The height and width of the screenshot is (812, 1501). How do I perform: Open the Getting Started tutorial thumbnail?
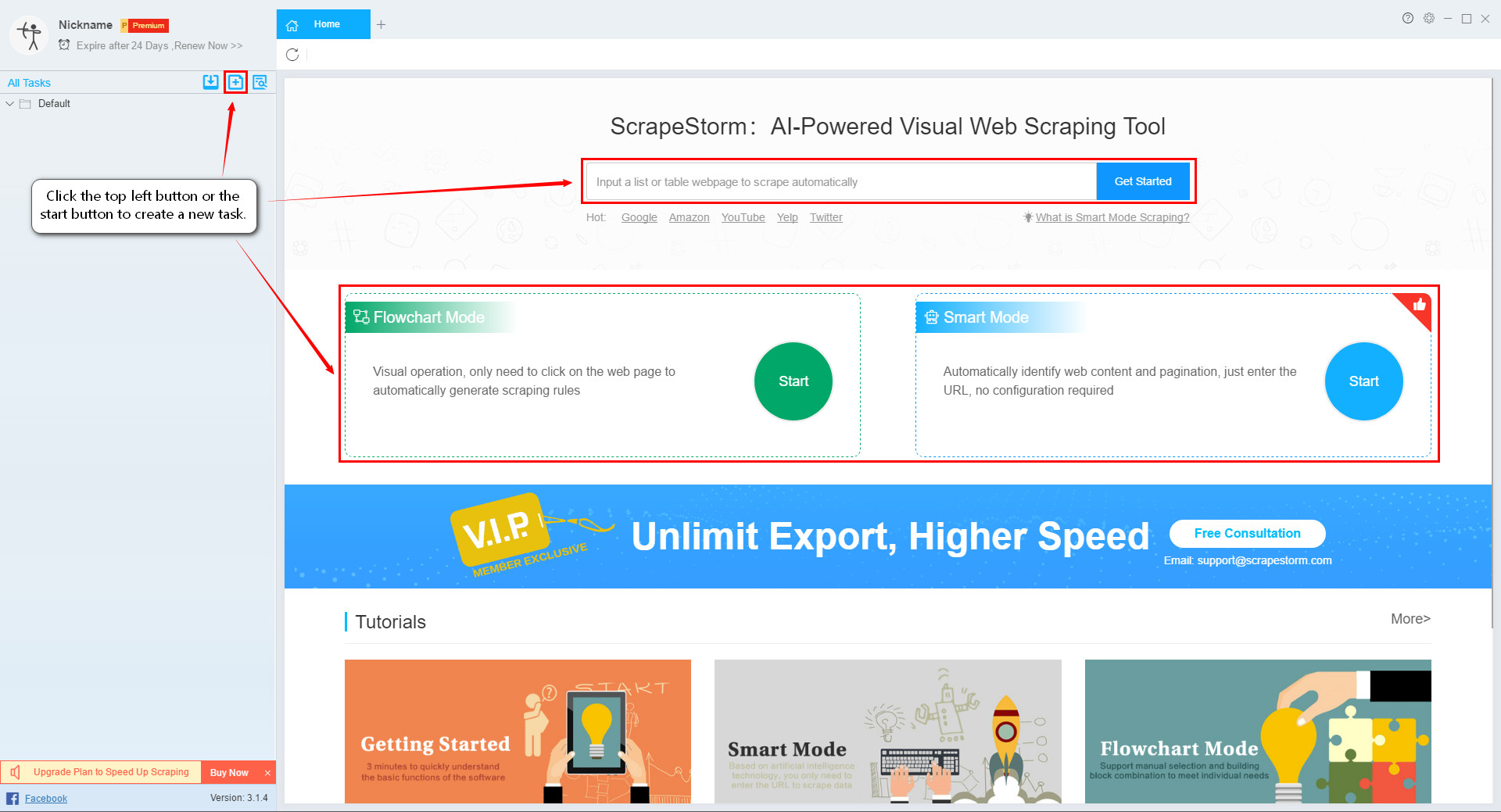pos(518,731)
